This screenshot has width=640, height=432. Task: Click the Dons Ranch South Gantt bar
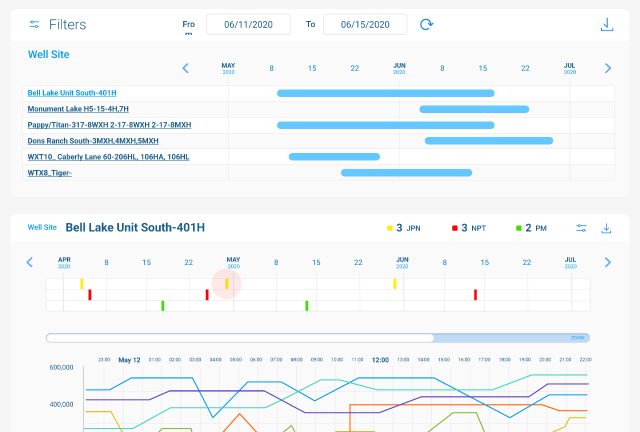pos(489,141)
